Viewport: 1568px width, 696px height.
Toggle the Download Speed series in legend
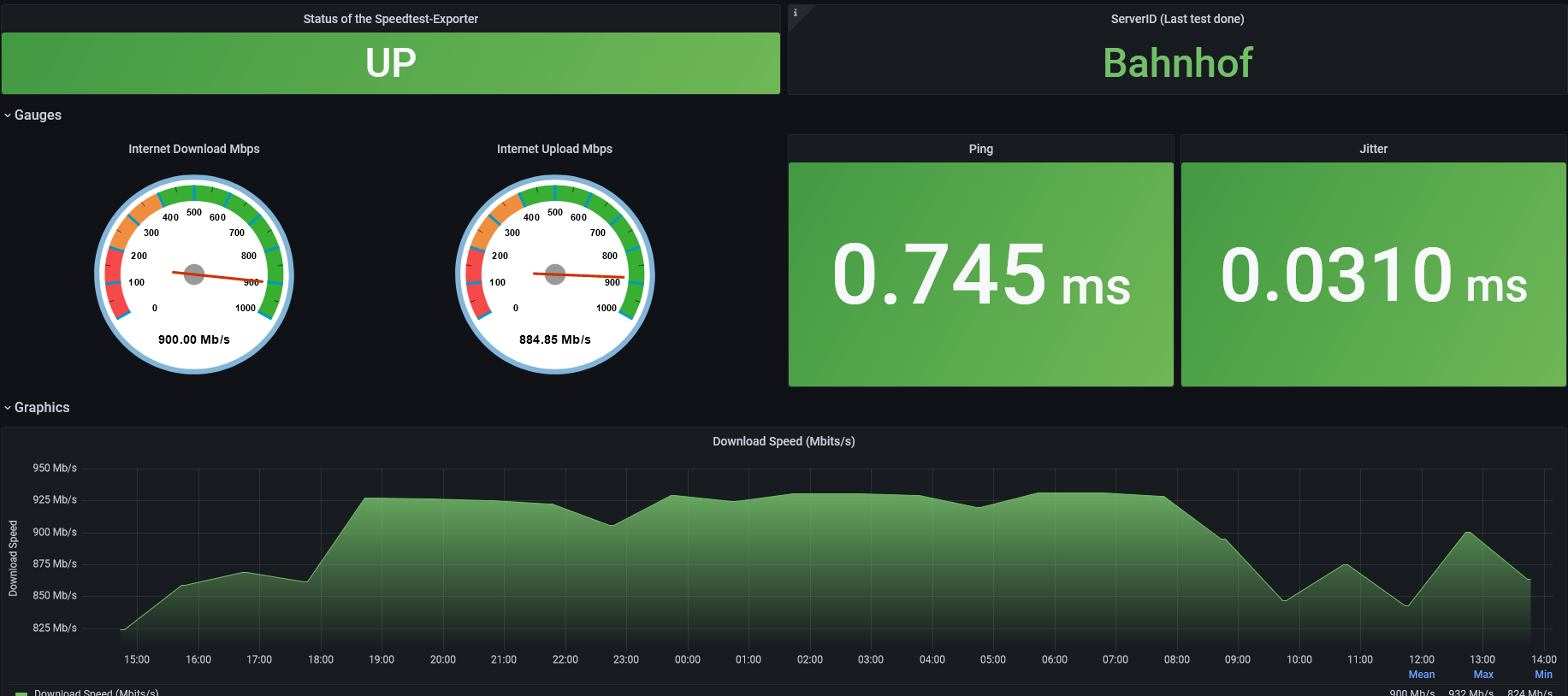(96, 692)
